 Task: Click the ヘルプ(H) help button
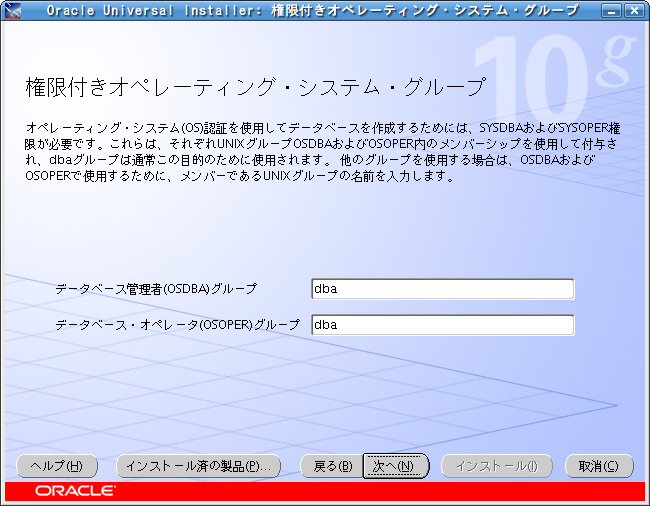tap(57, 466)
